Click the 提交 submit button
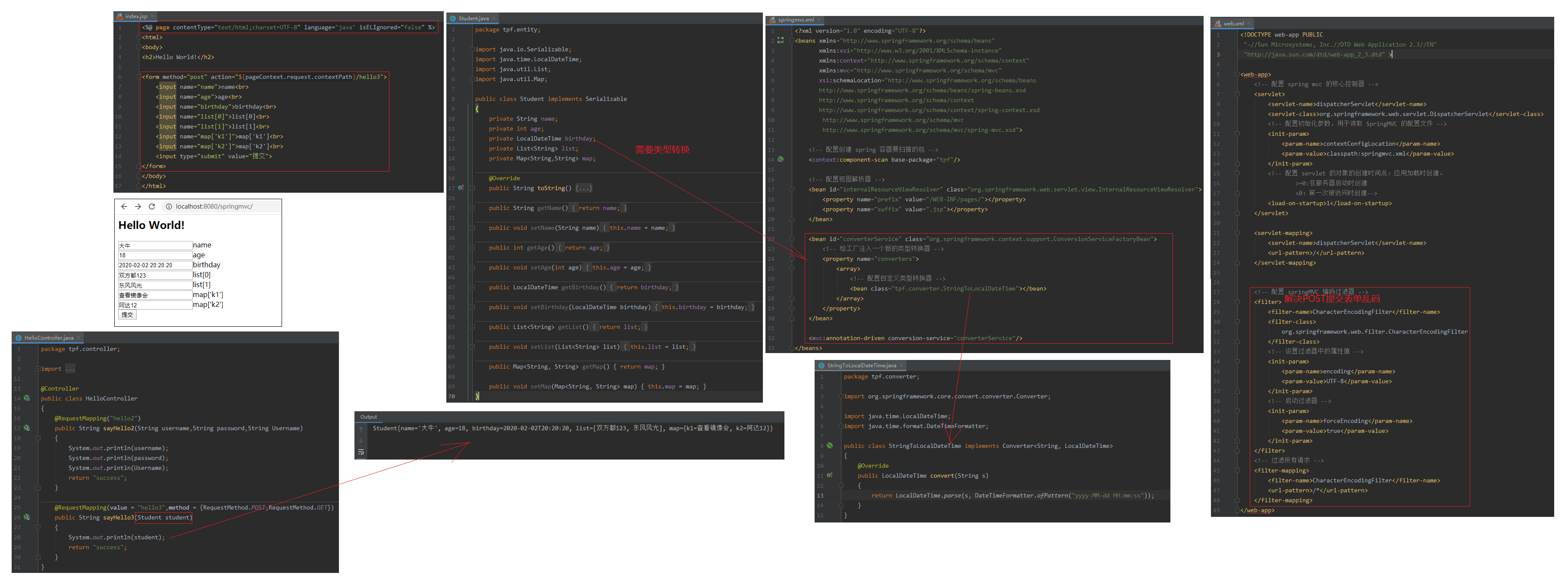 [127, 315]
